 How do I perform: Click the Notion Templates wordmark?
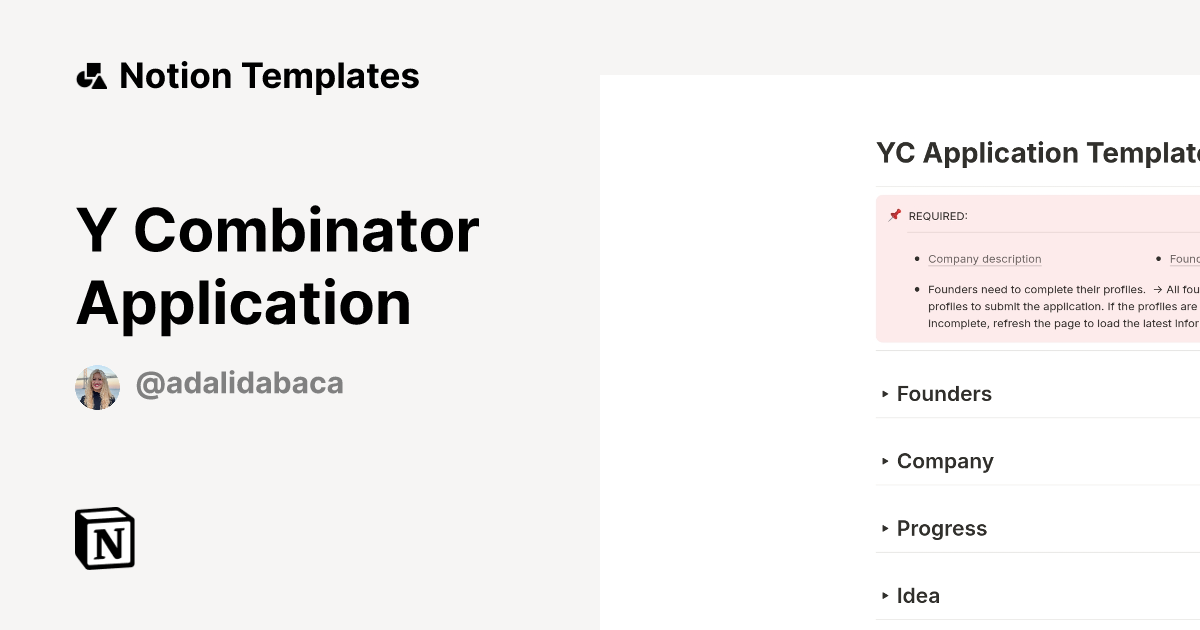[270, 75]
